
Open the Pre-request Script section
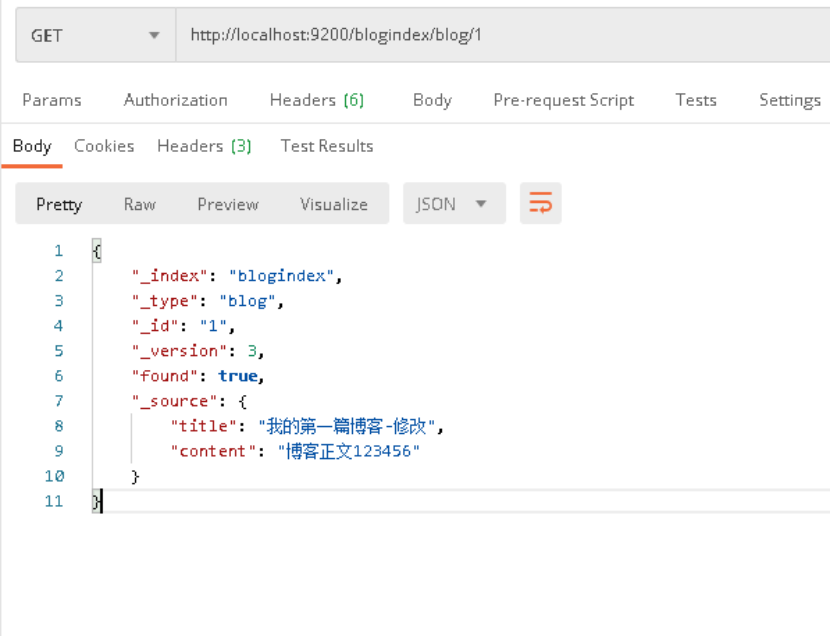563,100
